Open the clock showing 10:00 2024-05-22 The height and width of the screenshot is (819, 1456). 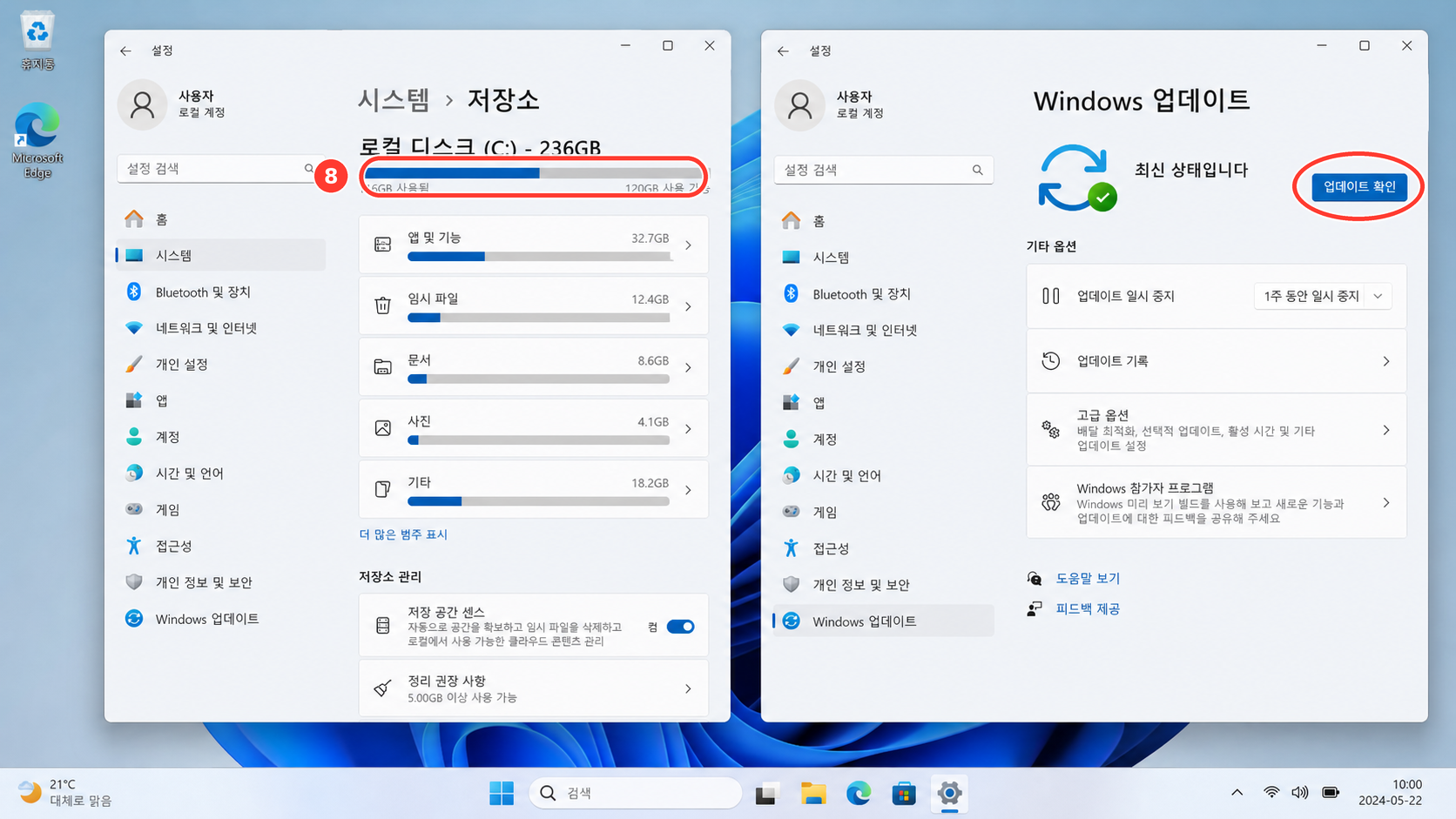[x=1390, y=792]
